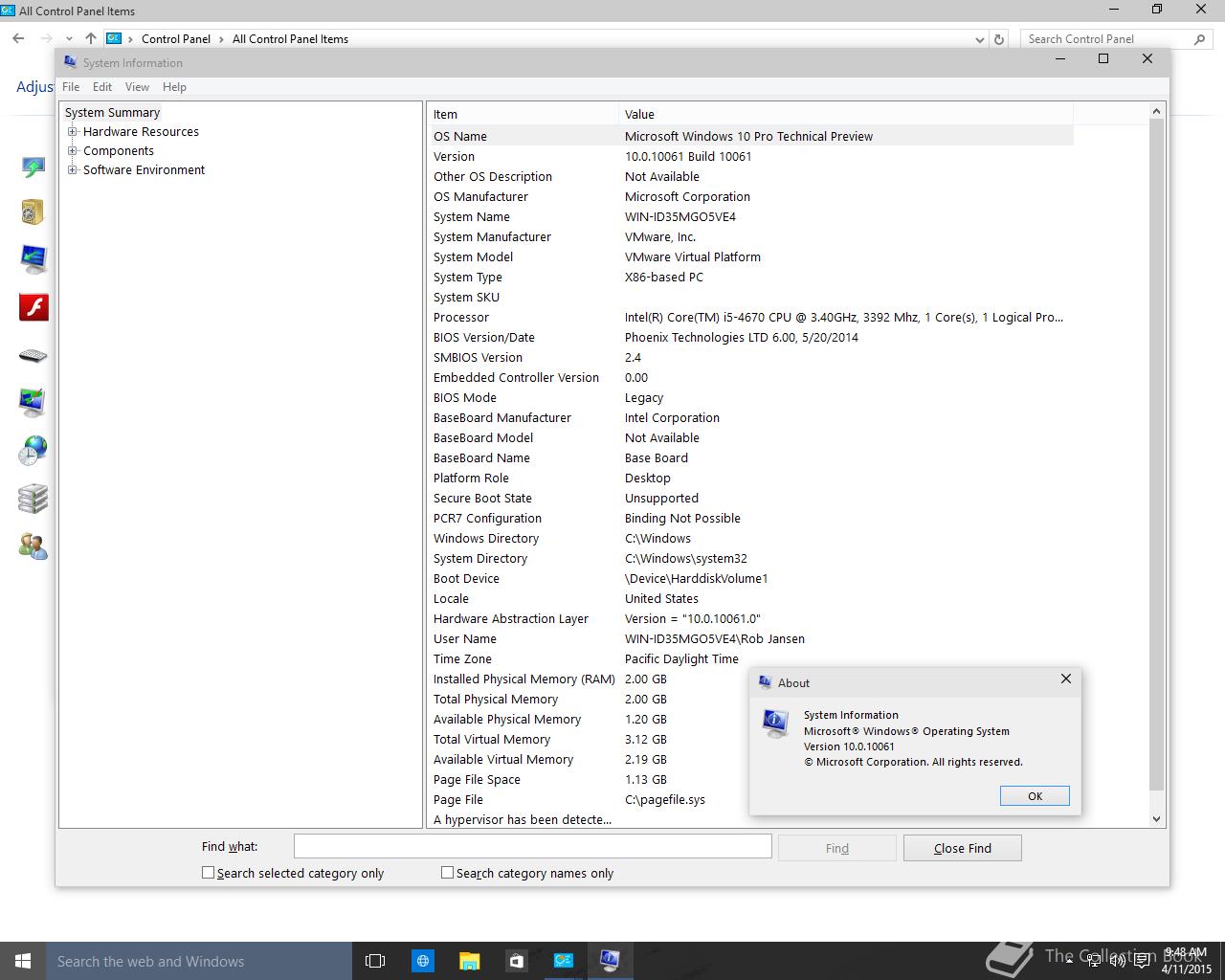
Task: Open the Flash Player icon in Control Panel
Action: 33,307
